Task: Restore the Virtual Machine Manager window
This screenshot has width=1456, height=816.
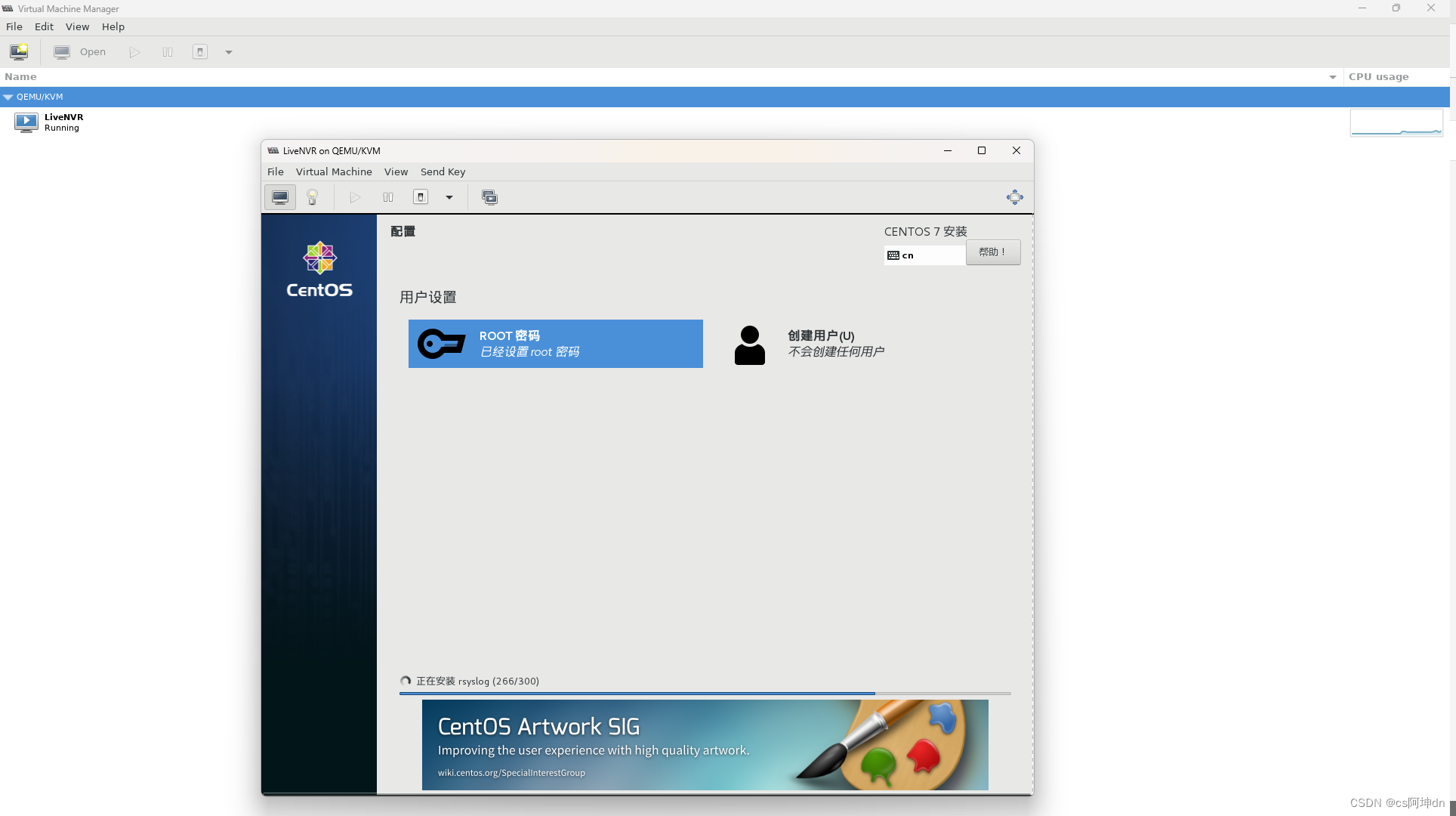Action: click(1396, 8)
